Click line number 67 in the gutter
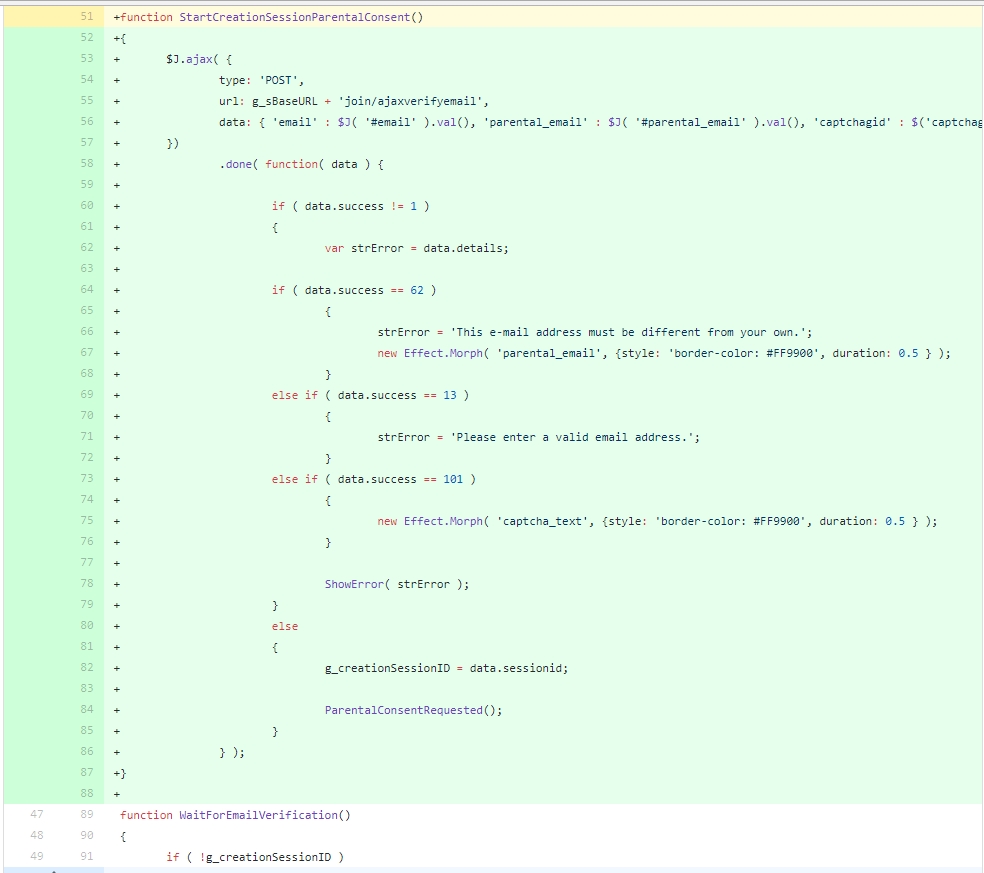 [x=87, y=352]
